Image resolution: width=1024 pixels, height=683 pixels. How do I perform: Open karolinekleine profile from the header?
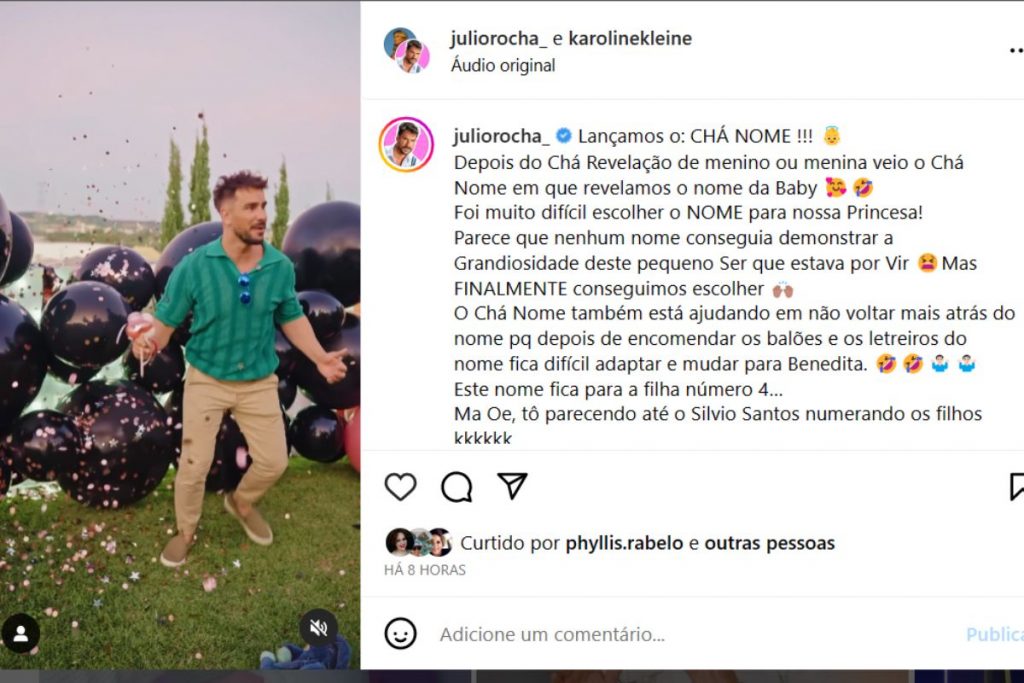(630, 39)
